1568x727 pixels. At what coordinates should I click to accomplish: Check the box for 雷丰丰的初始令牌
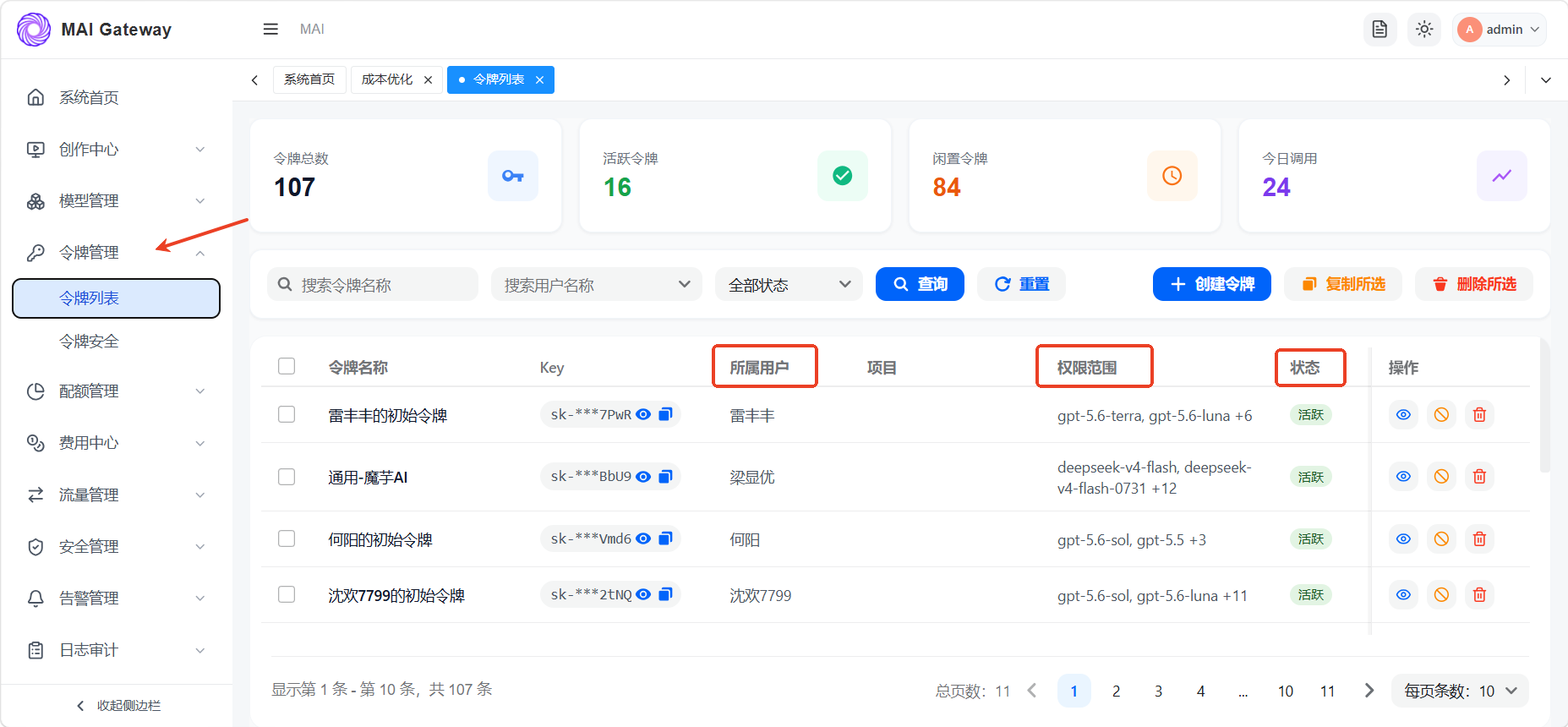click(x=287, y=414)
